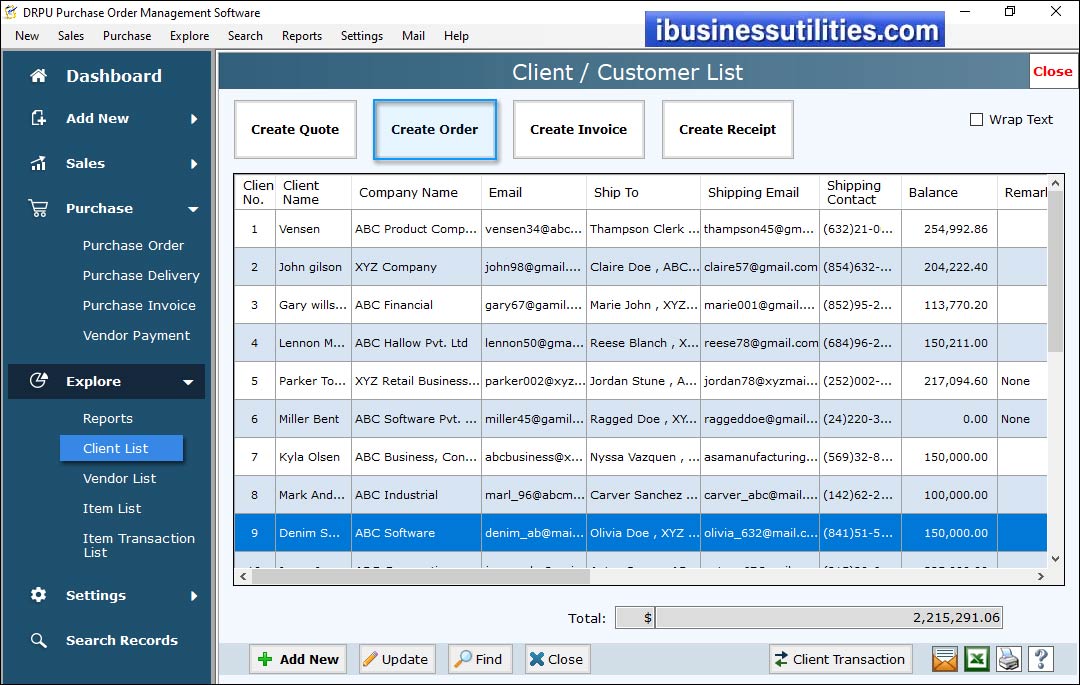Expand the Settings sidebar section

(193, 596)
